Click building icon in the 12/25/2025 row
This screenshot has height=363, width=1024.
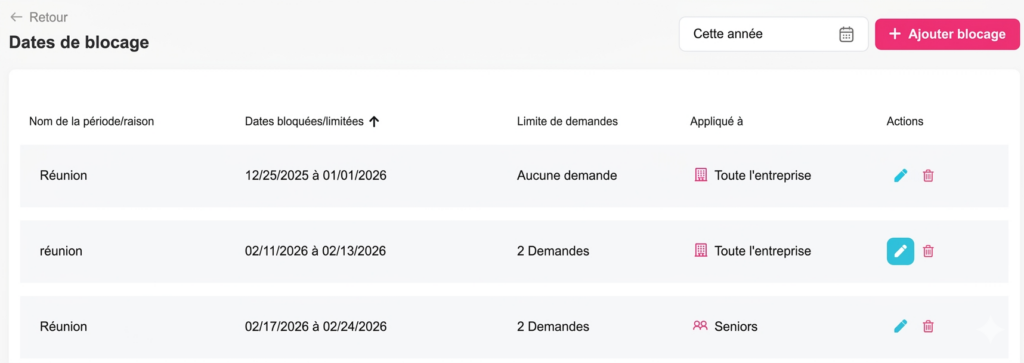pyautogui.click(x=700, y=175)
